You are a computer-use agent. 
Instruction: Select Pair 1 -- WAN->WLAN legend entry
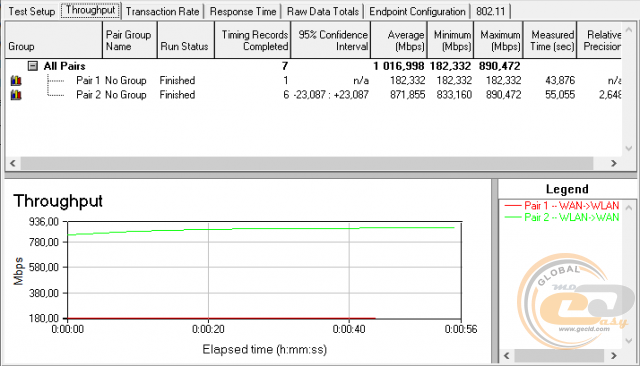pyautogui.click(x=562, y=205)
